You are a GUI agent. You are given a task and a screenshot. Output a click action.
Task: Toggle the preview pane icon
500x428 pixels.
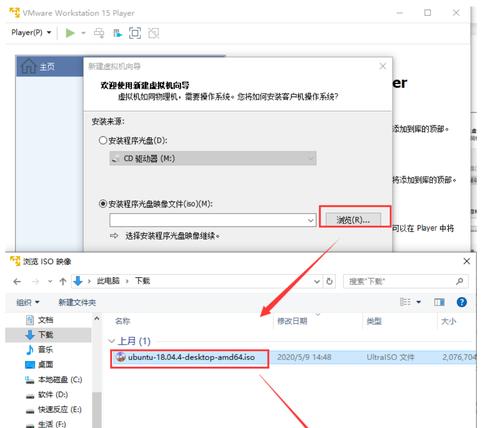pyautogui.click(x=439, y=302)
